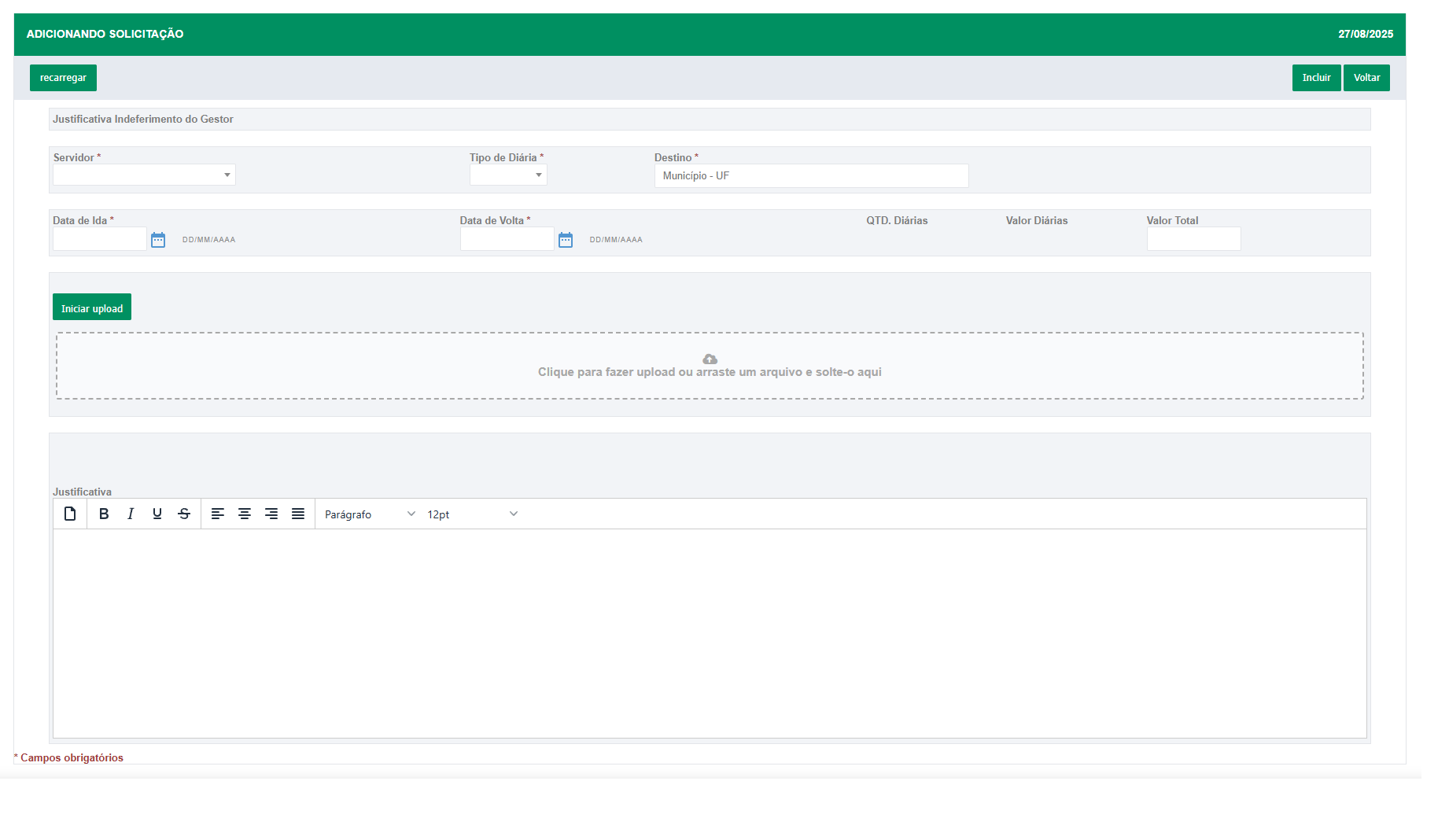Toggle underline formatting in the editor

point(157,514)
